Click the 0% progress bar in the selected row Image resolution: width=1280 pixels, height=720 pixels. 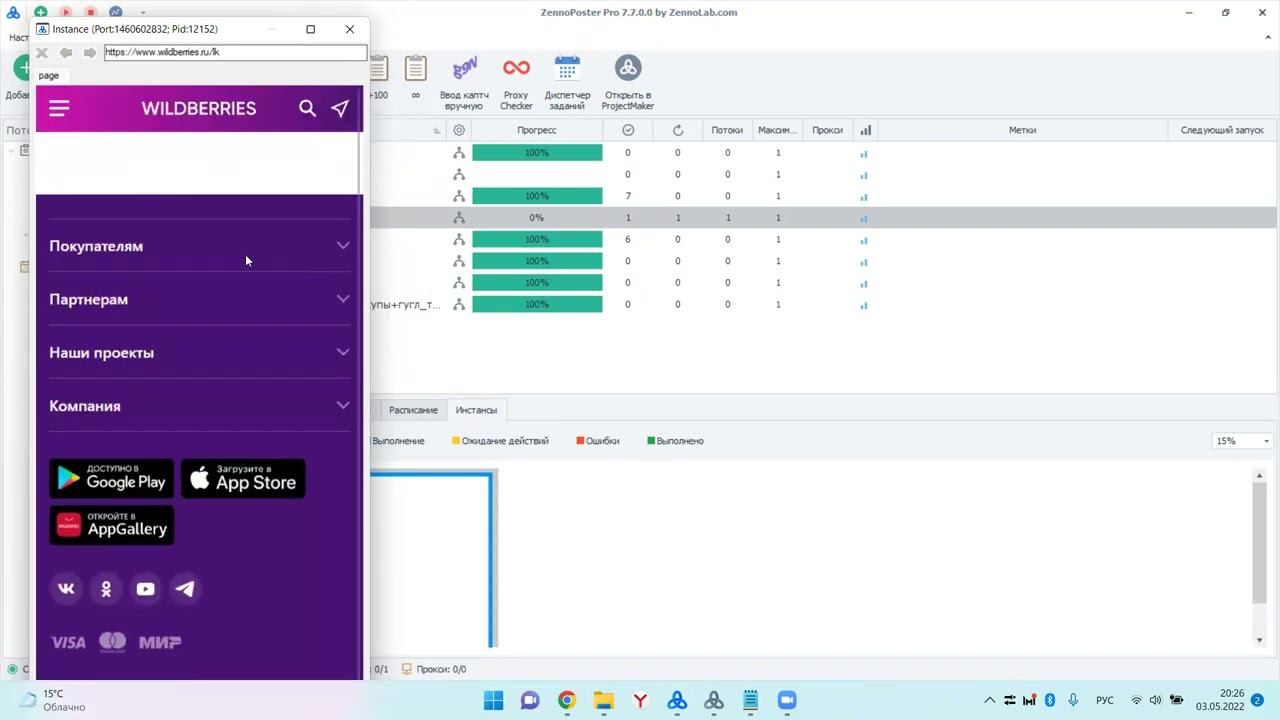(537, 218)
